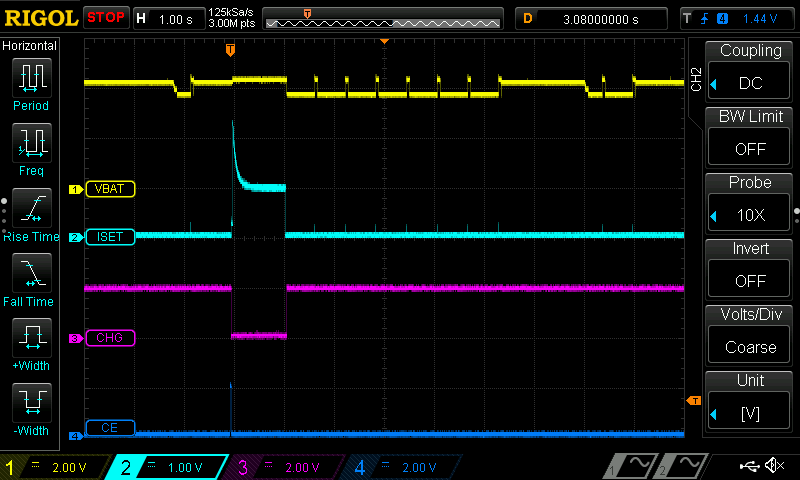This screenshot has width=800, height=480.
Task: Click the VBAT channel label
Action: tap(110, 189)
